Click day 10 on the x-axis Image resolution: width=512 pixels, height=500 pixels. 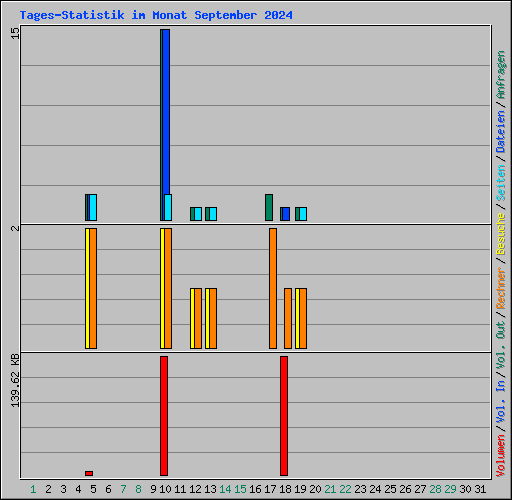pyautogui.click(x=165, y=489)
